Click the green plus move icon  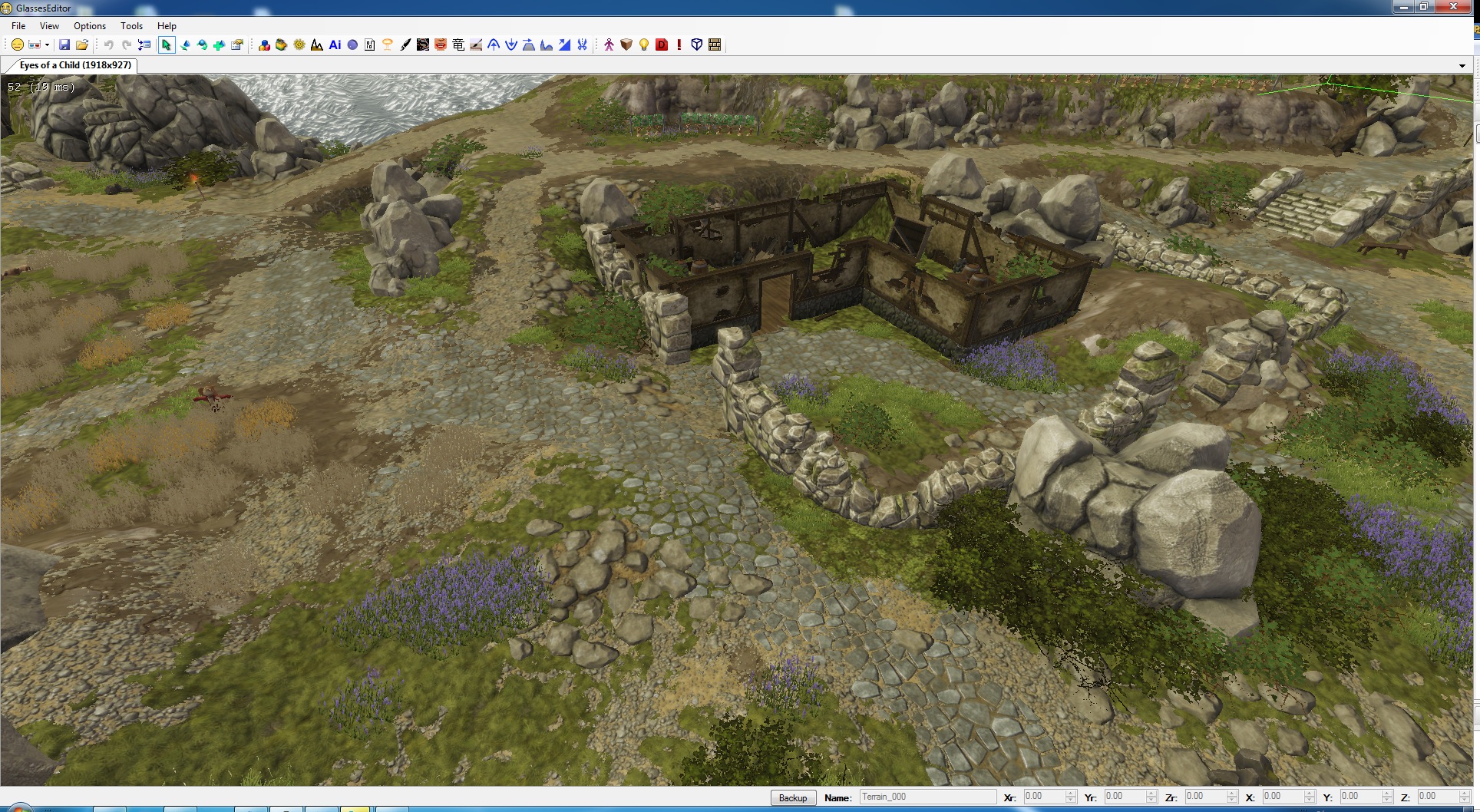point(219,45)
